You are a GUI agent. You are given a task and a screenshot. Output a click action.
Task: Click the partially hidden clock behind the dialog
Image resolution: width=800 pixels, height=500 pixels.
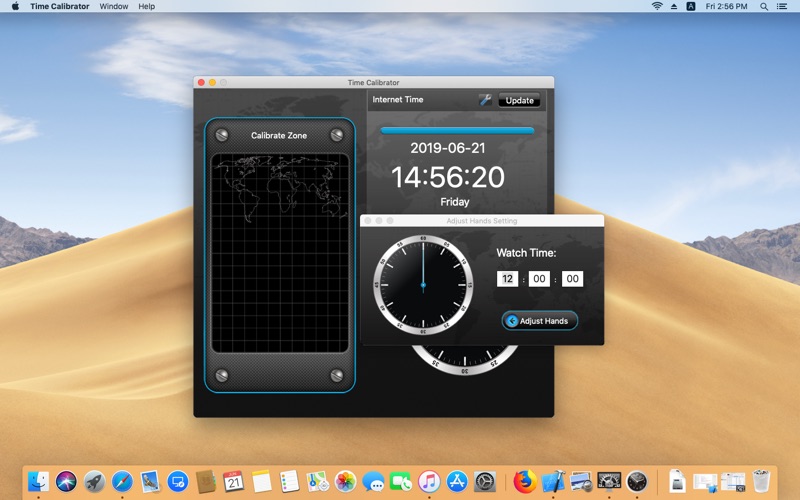point(464,360)
